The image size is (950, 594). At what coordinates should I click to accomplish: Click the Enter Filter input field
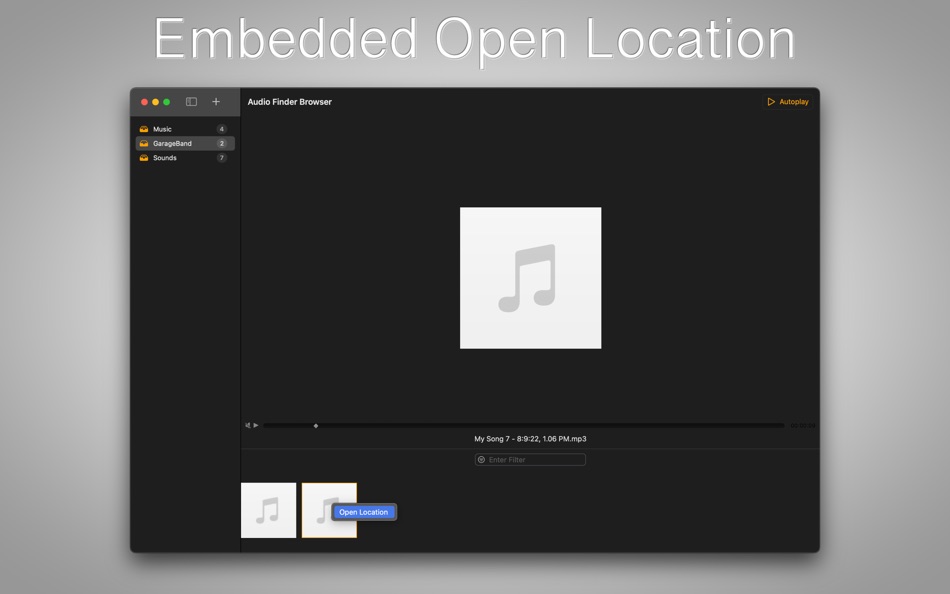pyautogui.click(x=529, y=459)
